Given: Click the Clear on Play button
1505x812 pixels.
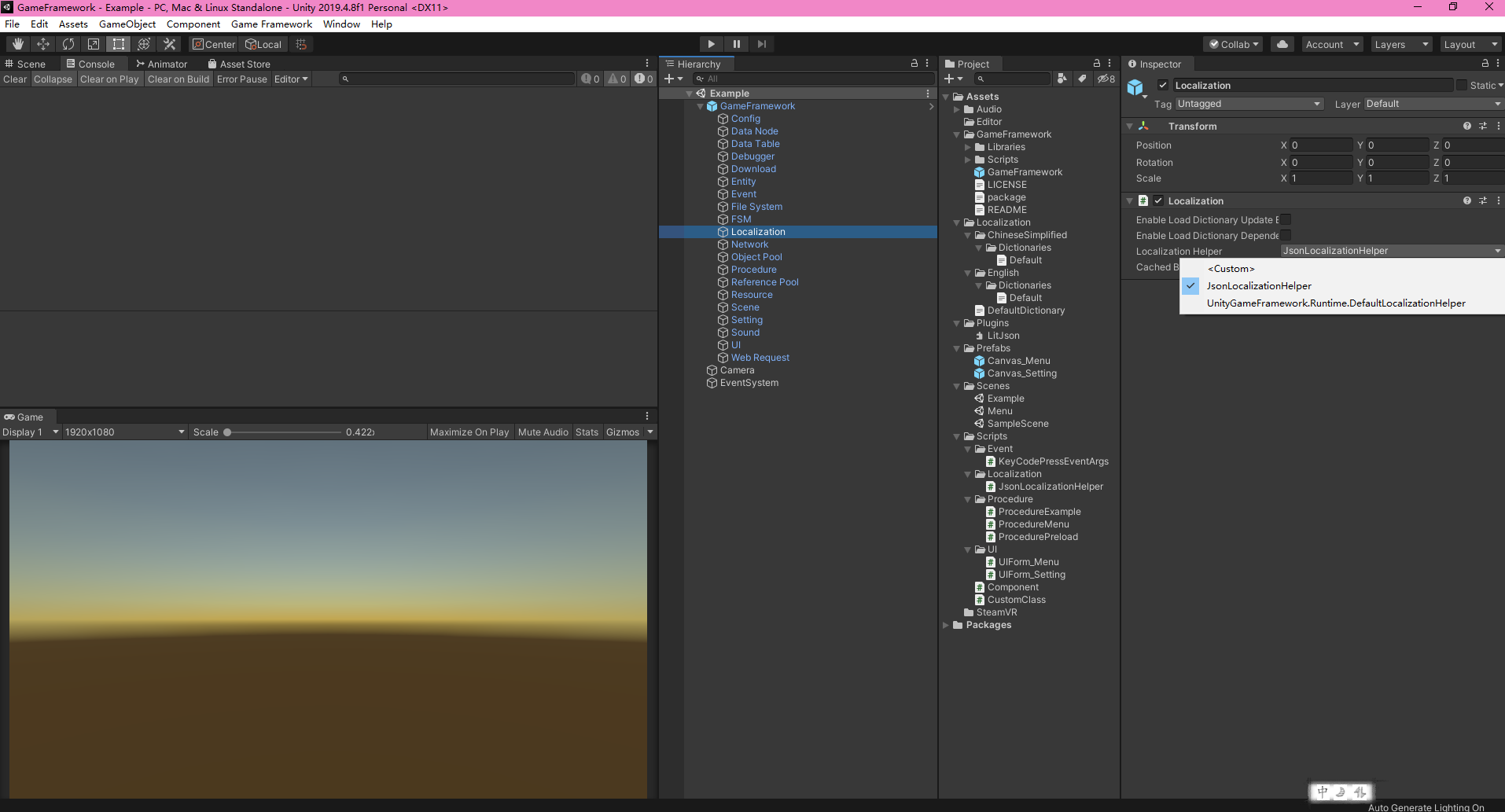Looking at the screenshot, I should tap(109, 79).
